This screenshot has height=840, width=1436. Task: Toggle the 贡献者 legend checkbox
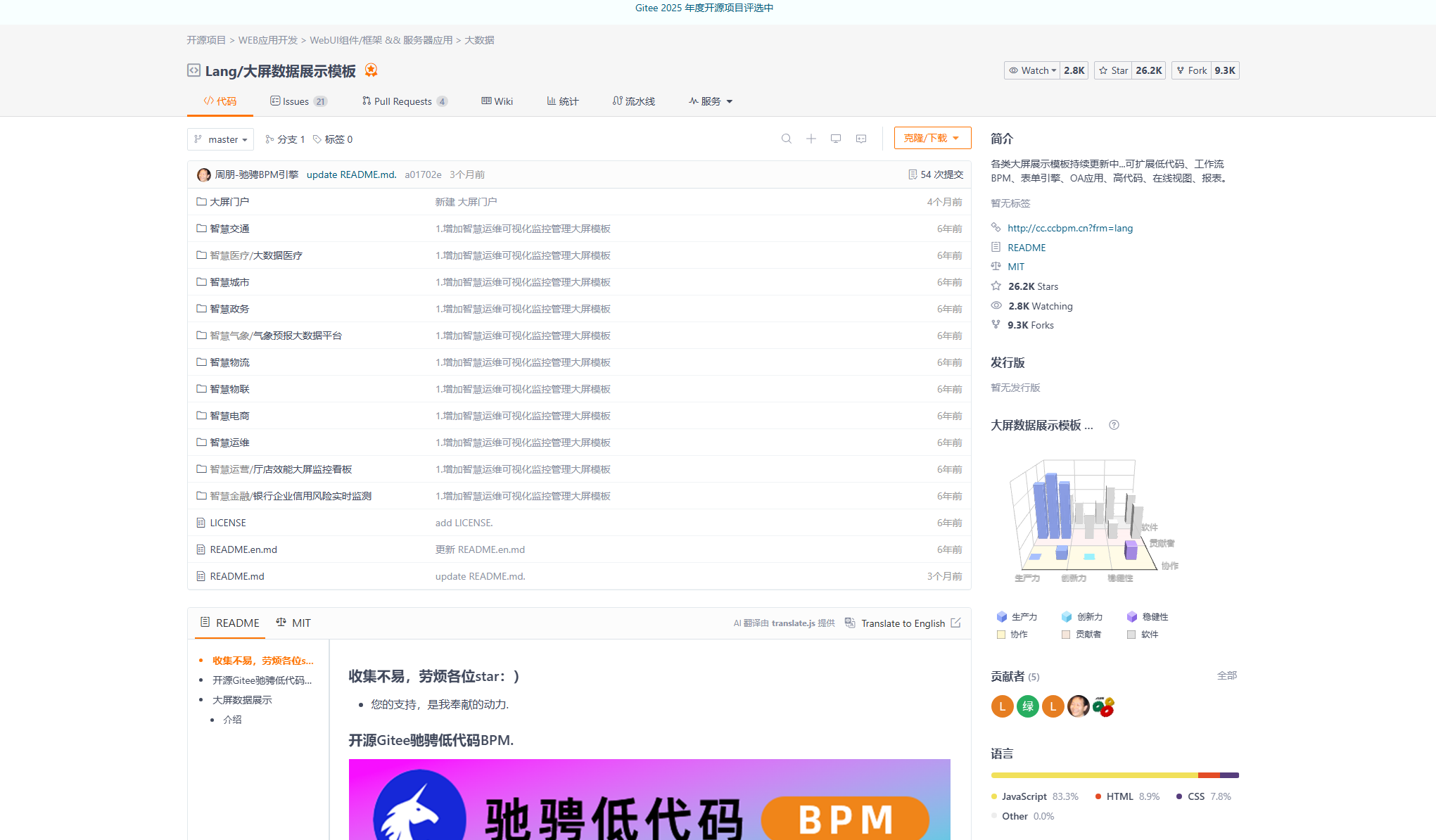click(1066, 635)
